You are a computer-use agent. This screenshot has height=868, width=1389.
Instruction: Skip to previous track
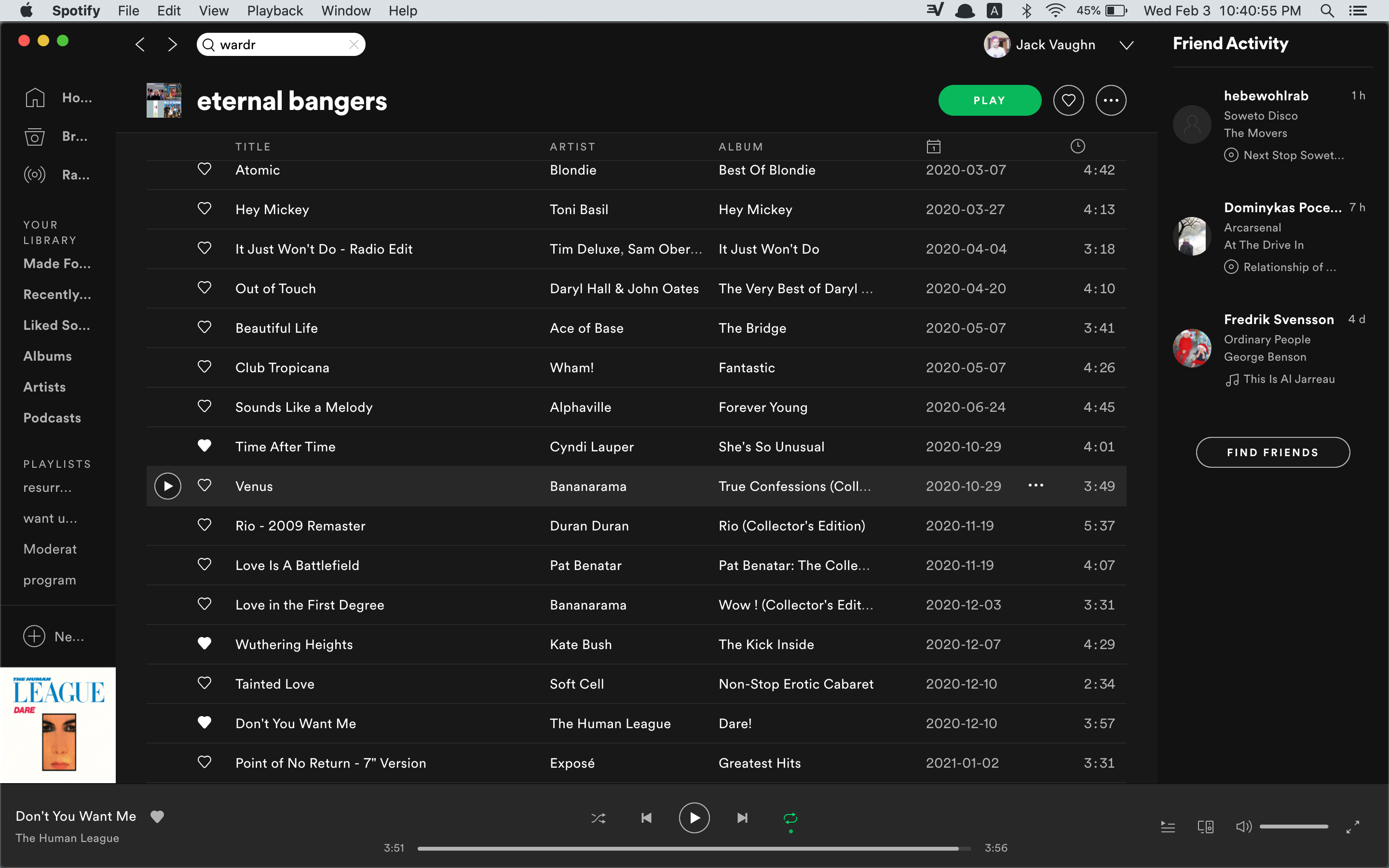click(646, 818)
